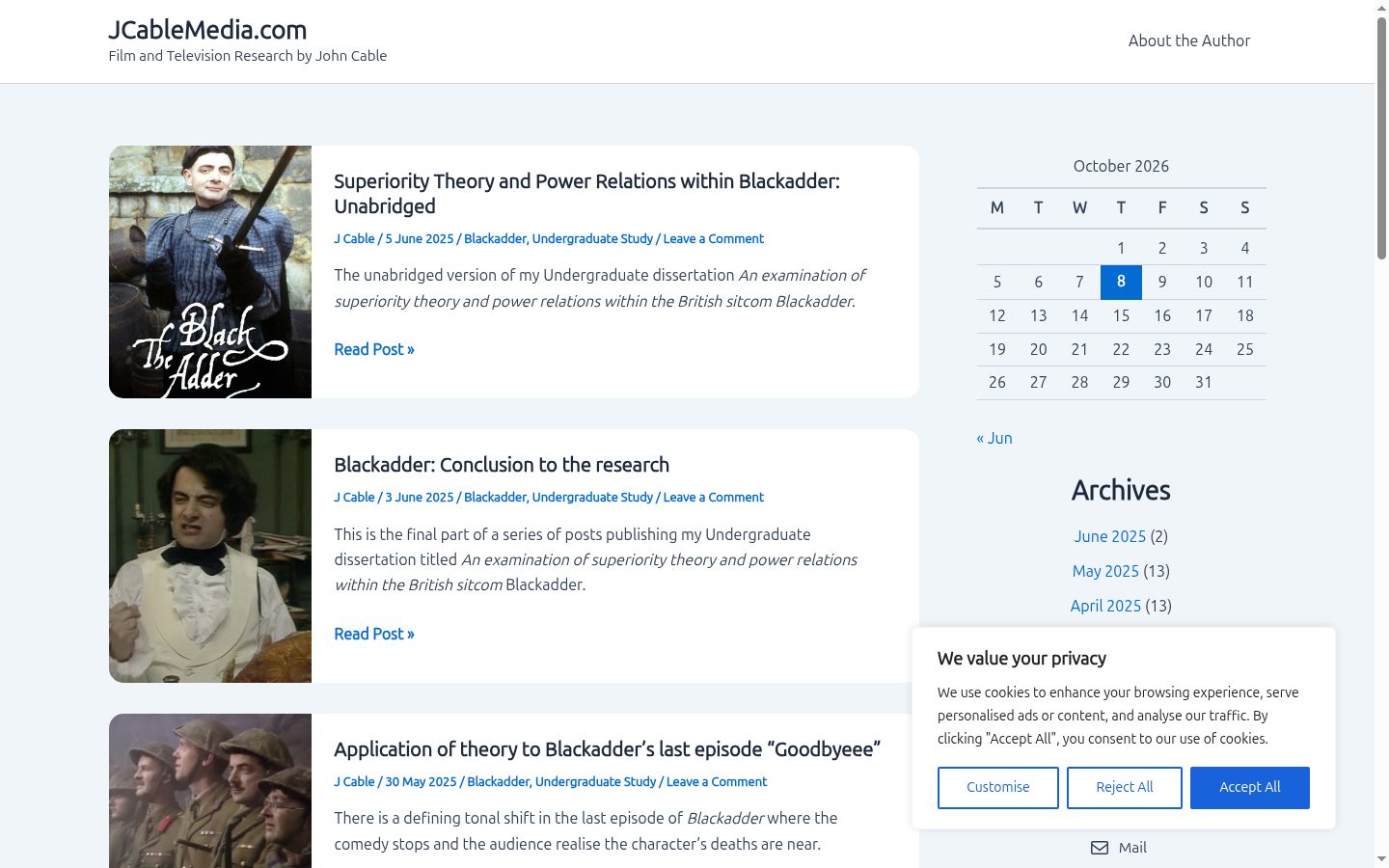Leave a Comment on the 3 June post
This screenshot has height=868, width=1389.
click(x=714, y=497)
